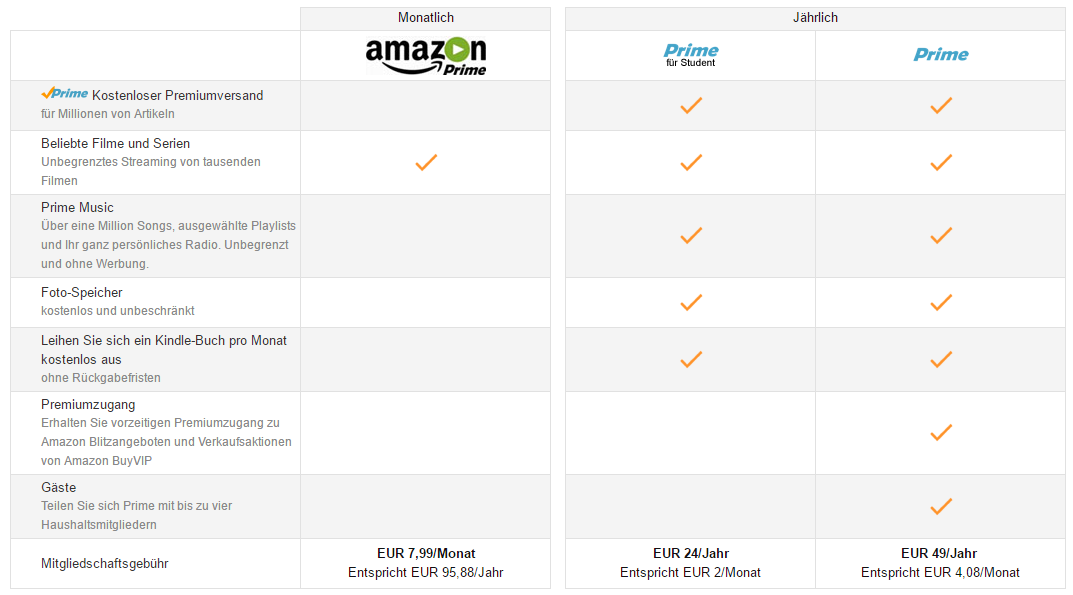Click the small Prime badge beside Kostenloser Premiumversand
This screenshot has width=1073, height=595.
tap(64, 93)
